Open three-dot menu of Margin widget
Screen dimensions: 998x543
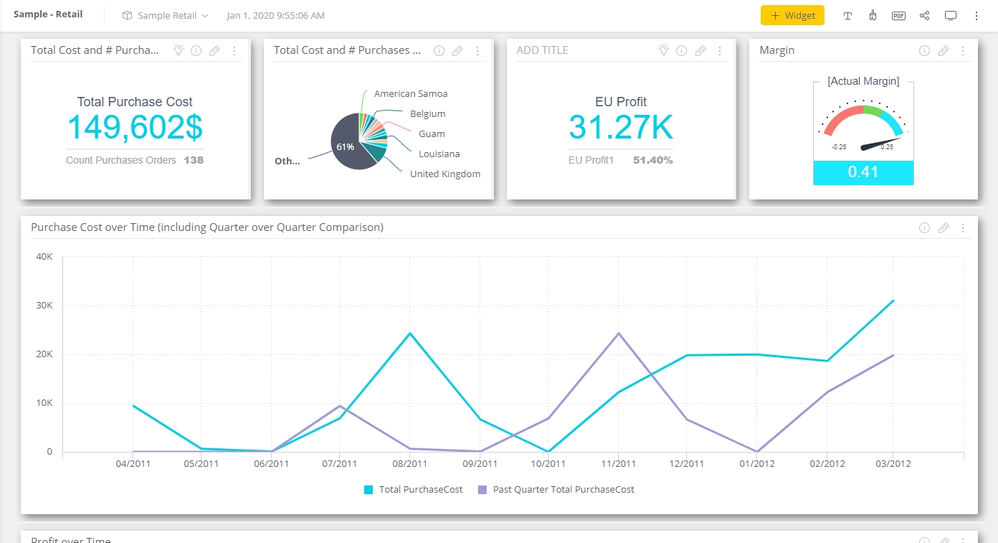coord(963,51)
